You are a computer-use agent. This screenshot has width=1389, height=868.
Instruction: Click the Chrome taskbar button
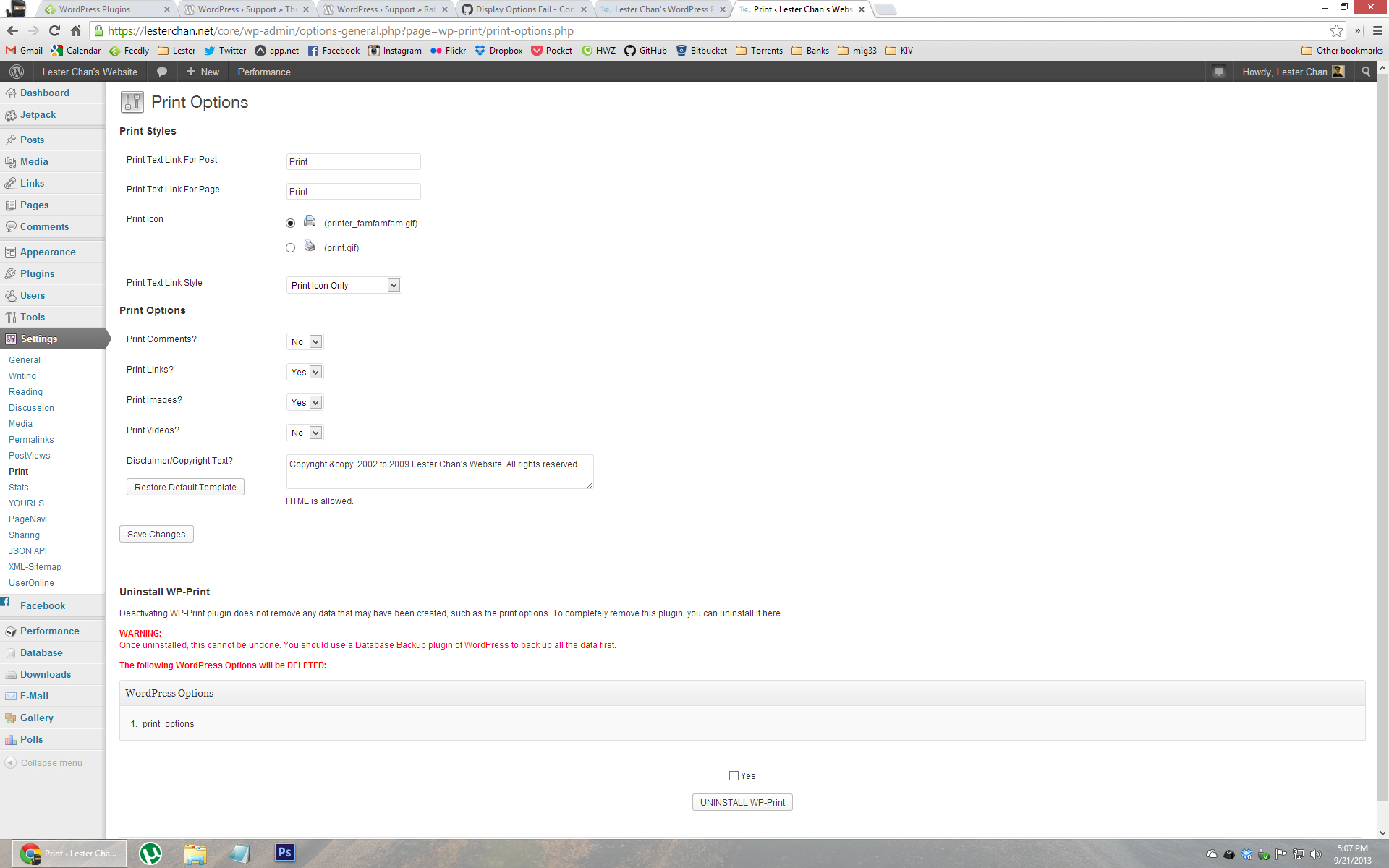pyautogui.click(x=69, y=854)
